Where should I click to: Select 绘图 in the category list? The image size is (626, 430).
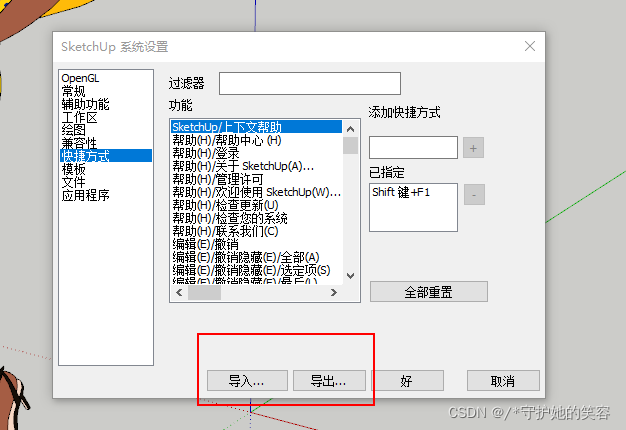coord(73,130)
